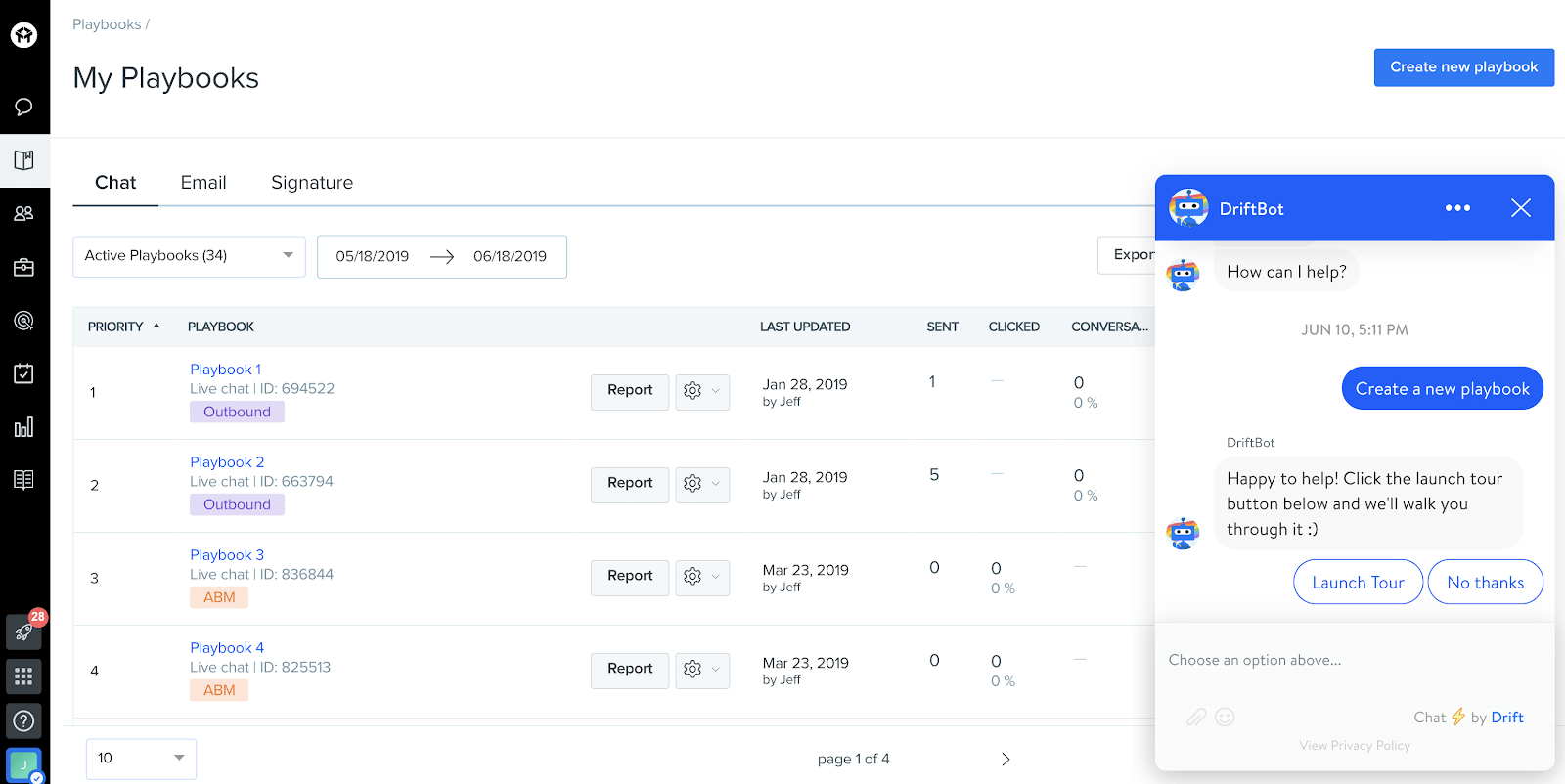Screen dimensions: 1565x784
Task: Click Sent column header
Action: pyautogui.click(x=943, y=327)
